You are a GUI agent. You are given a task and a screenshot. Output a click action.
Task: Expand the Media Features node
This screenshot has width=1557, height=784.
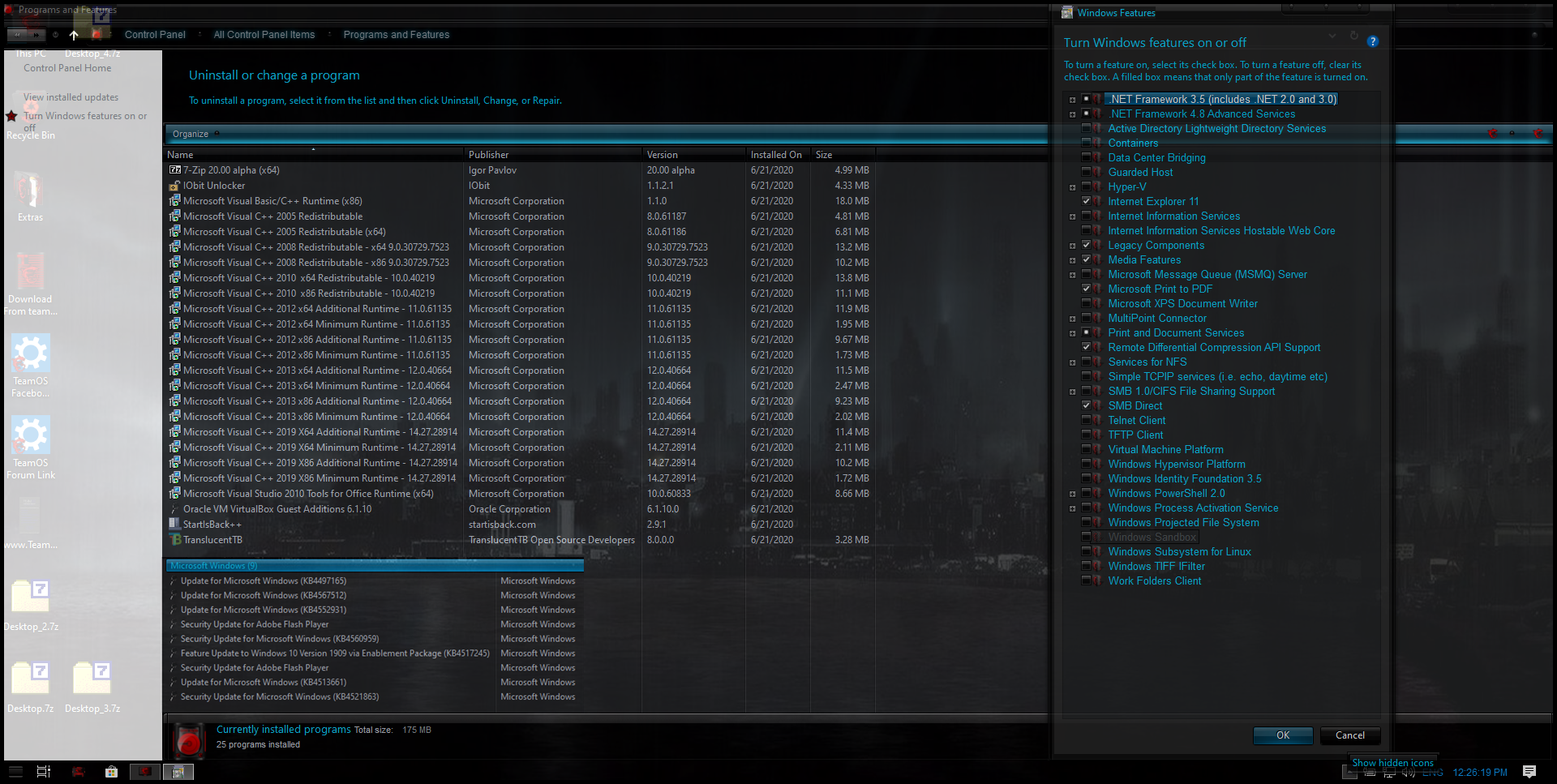1072,260
